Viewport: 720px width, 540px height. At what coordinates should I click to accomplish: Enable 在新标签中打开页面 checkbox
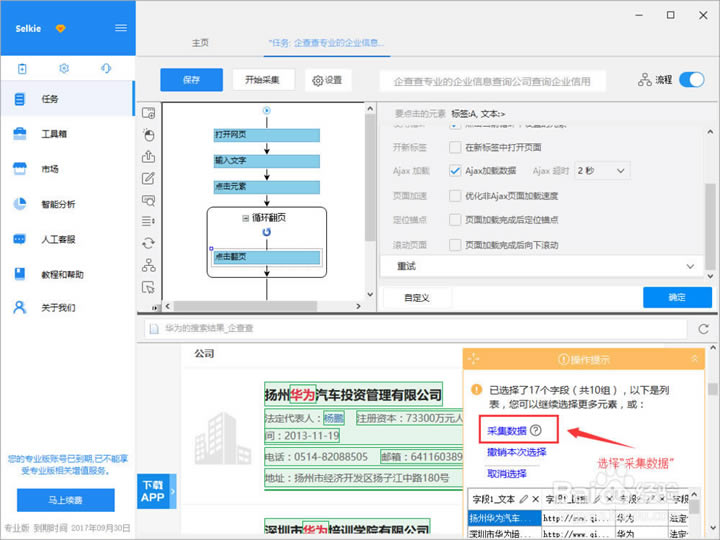(456, 147)
